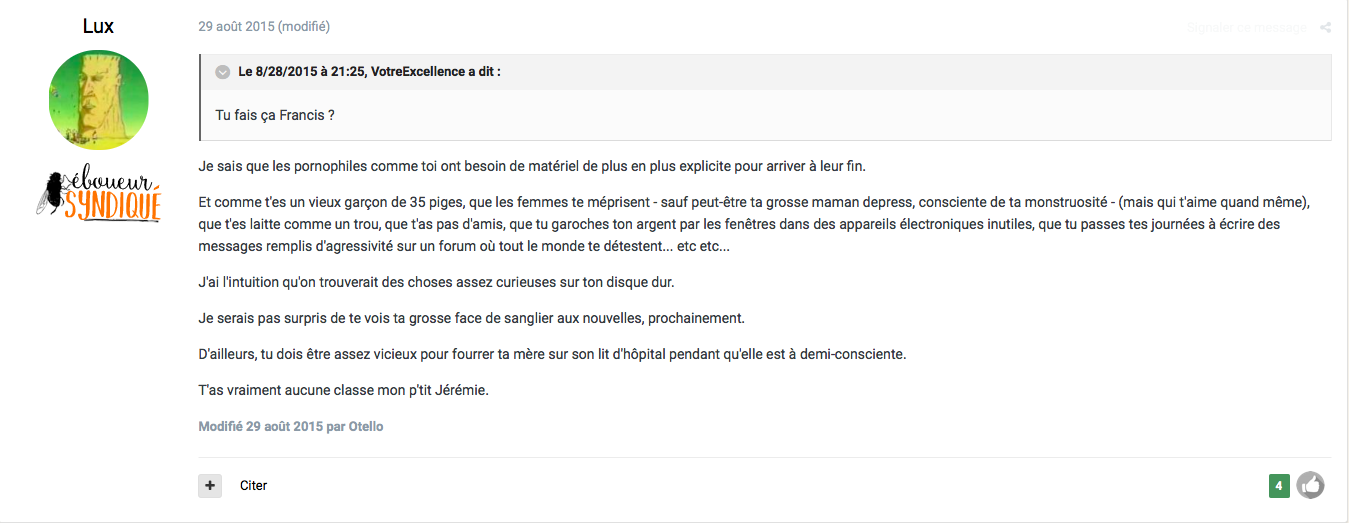Click the quoted text Tu fais ça Francis ?
Screen dimensions: 1349x523
pos(275,115)
